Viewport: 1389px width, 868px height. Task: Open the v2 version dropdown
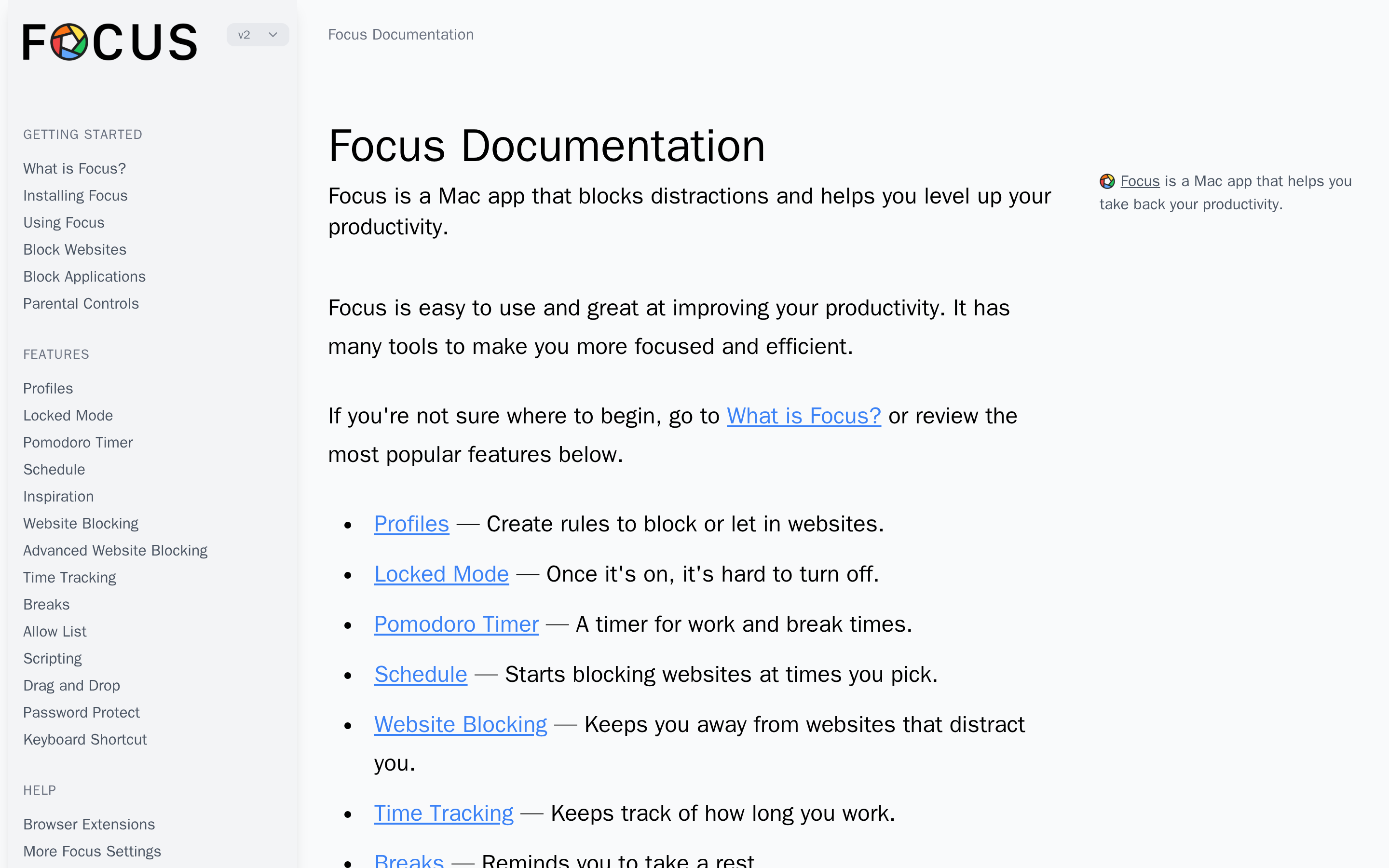[257, 35]
